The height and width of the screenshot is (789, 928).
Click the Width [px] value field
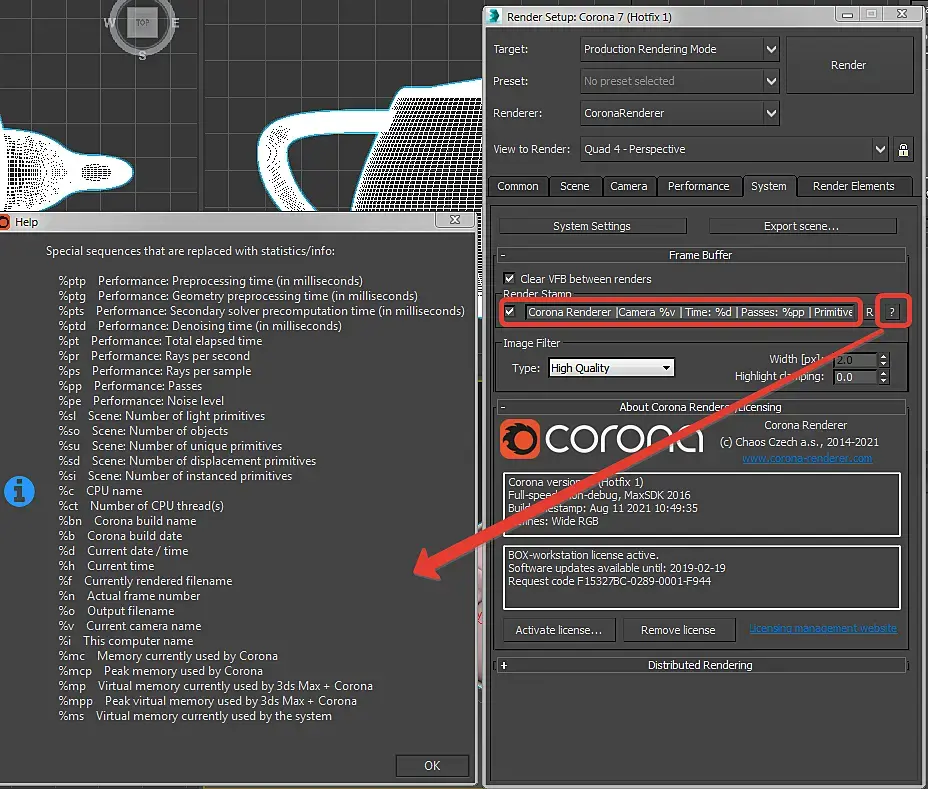855,360
